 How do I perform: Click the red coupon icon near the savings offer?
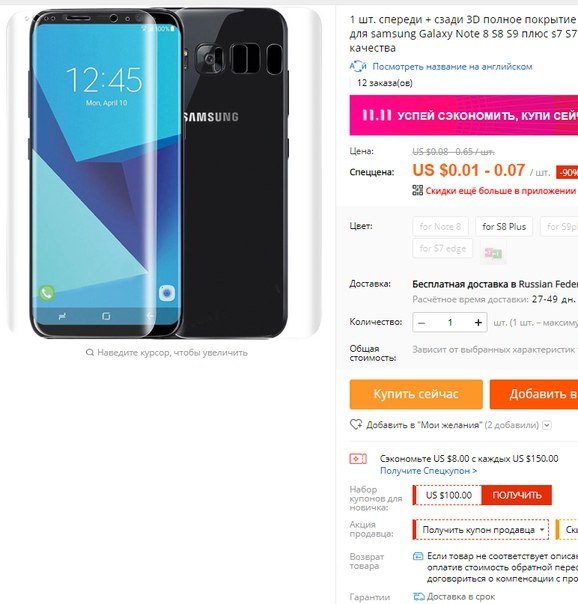coord(358,459)
